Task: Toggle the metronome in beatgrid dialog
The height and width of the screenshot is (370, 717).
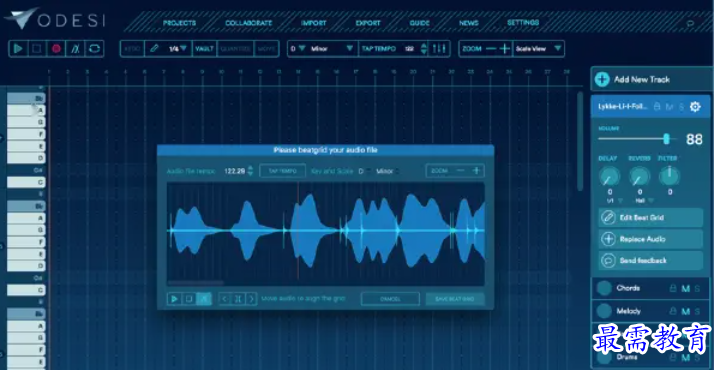Action: pos(204,299)
